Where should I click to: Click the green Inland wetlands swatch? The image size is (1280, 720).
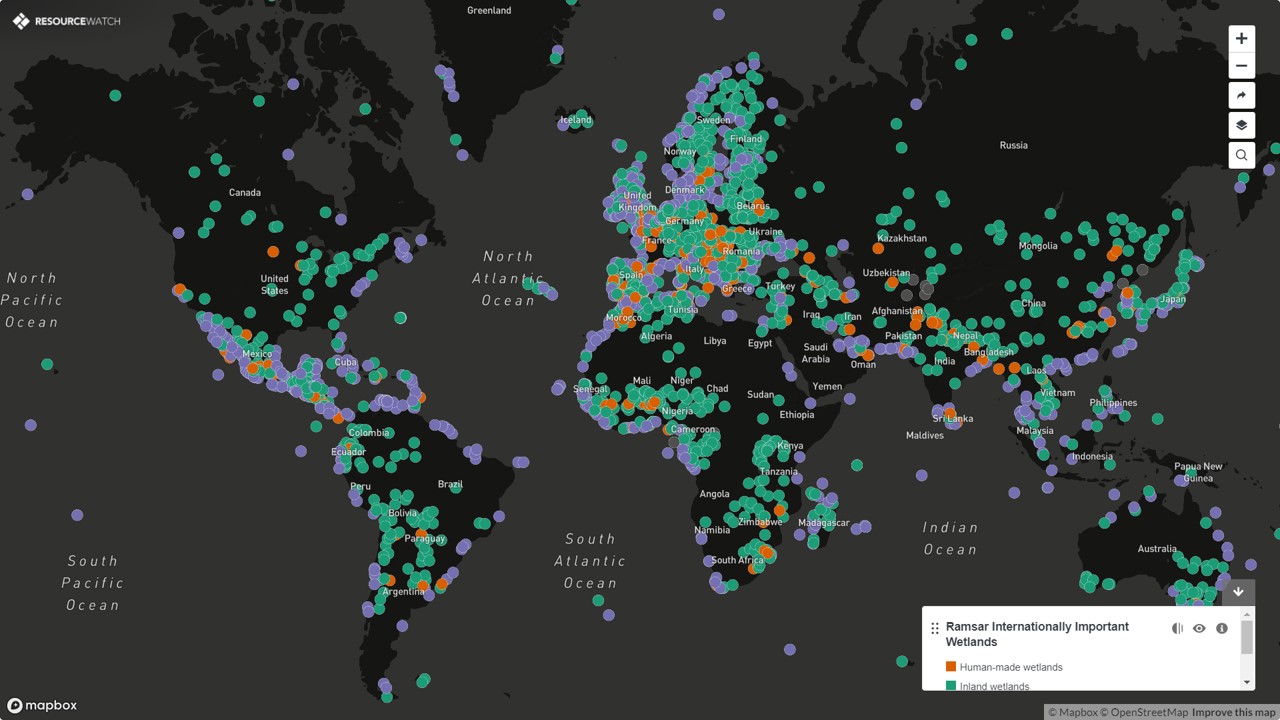click(x=951, y=686)
